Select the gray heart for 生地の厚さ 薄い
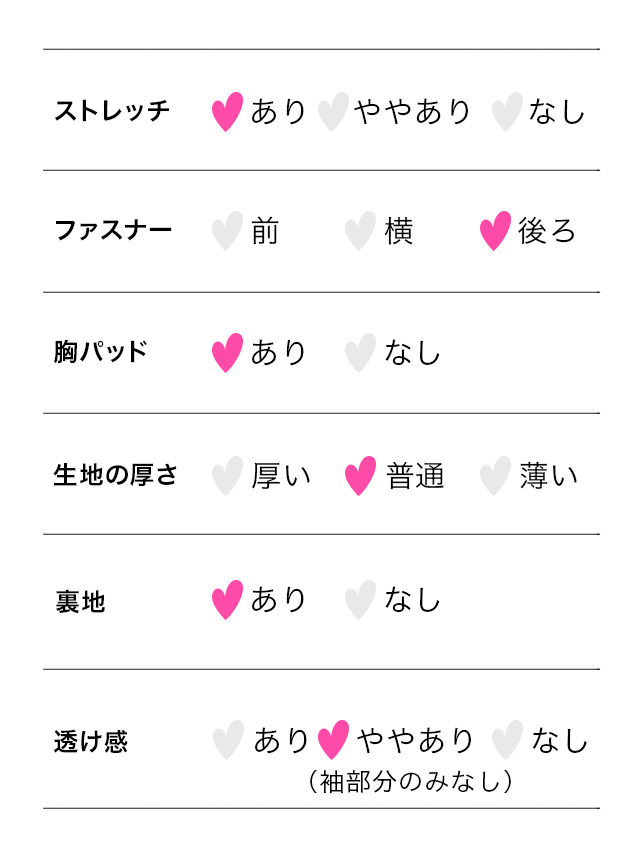640x854 pixels. pos(495,475)
